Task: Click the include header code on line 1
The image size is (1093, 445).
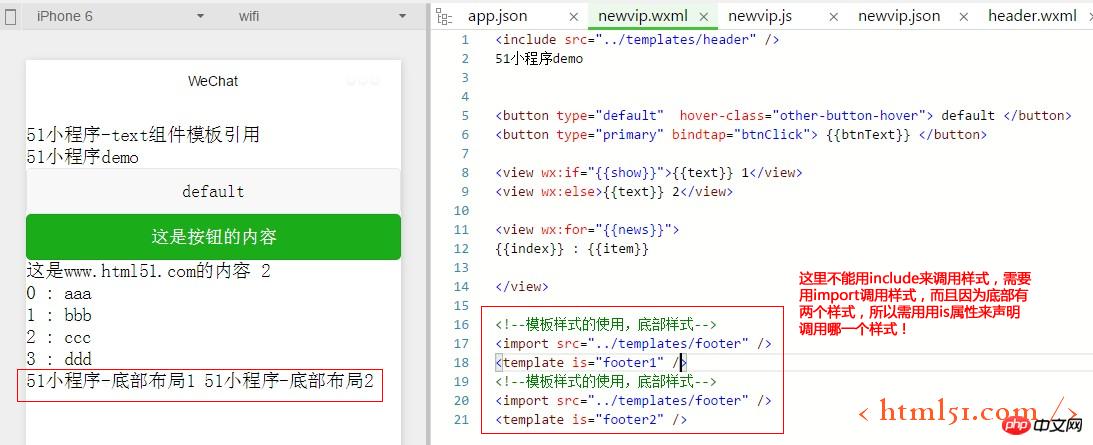Action: (637, 39)
